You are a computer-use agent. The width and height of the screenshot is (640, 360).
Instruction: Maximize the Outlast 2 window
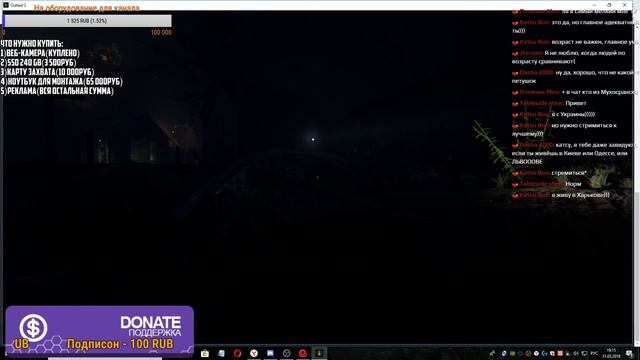609,5
